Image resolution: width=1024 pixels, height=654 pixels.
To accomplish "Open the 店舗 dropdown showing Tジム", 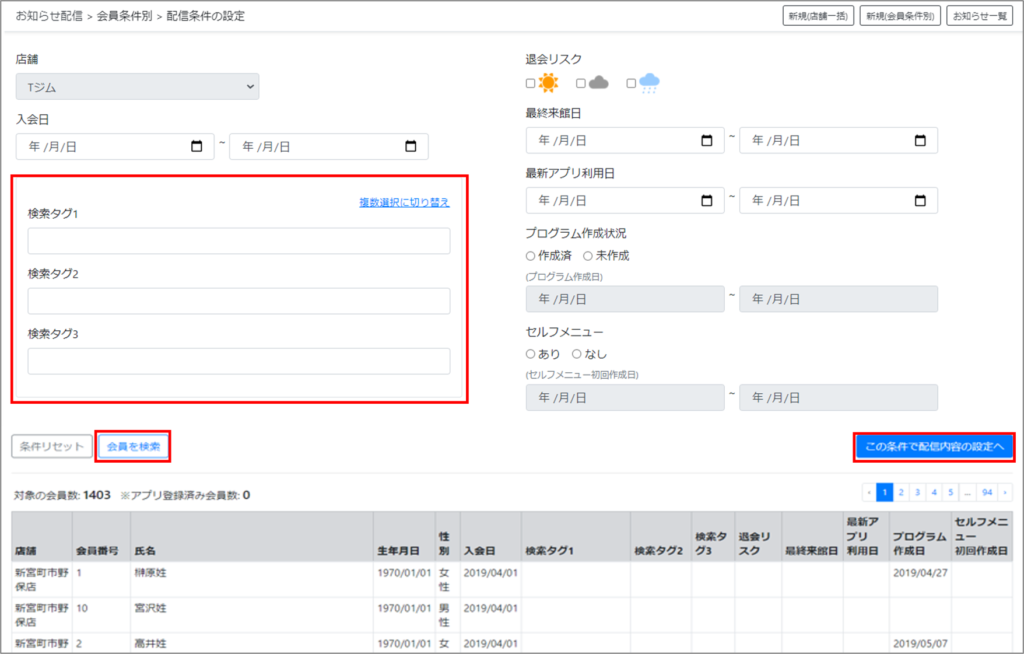I will [x=137, y=87].
